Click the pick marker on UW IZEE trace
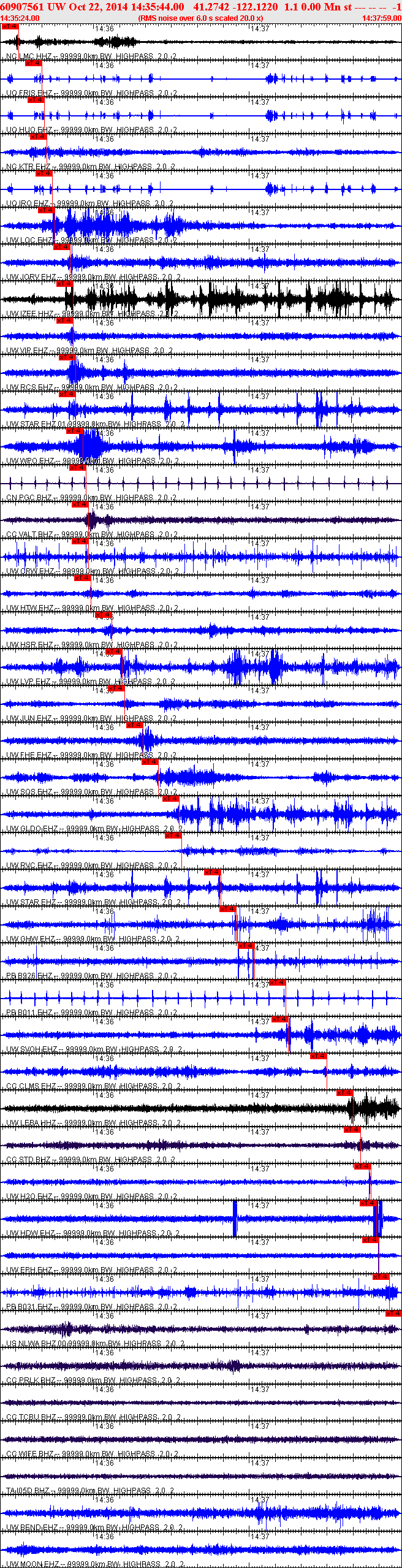 pyautogui.click(x=64, y=284)
